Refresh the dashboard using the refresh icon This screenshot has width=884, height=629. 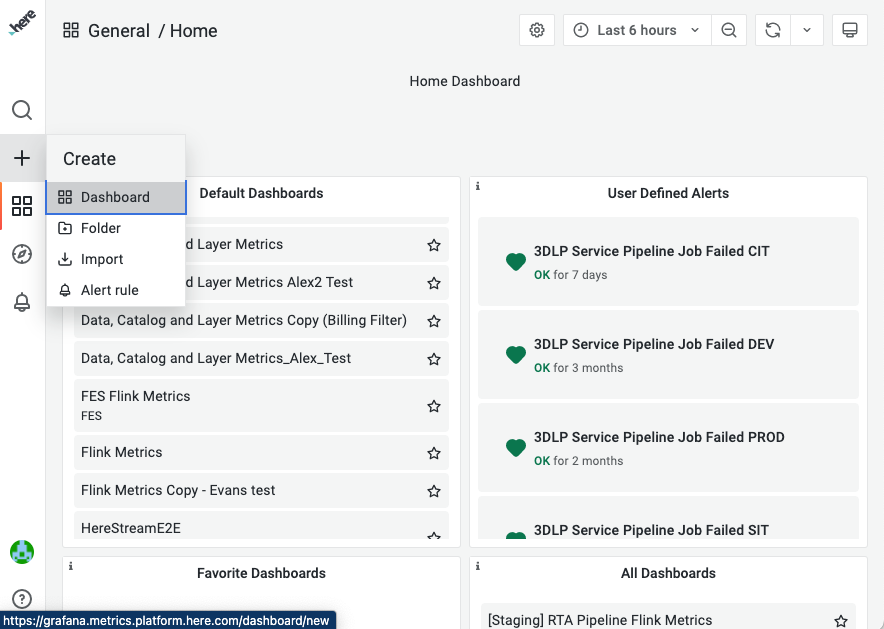click(x=771, y=30)
